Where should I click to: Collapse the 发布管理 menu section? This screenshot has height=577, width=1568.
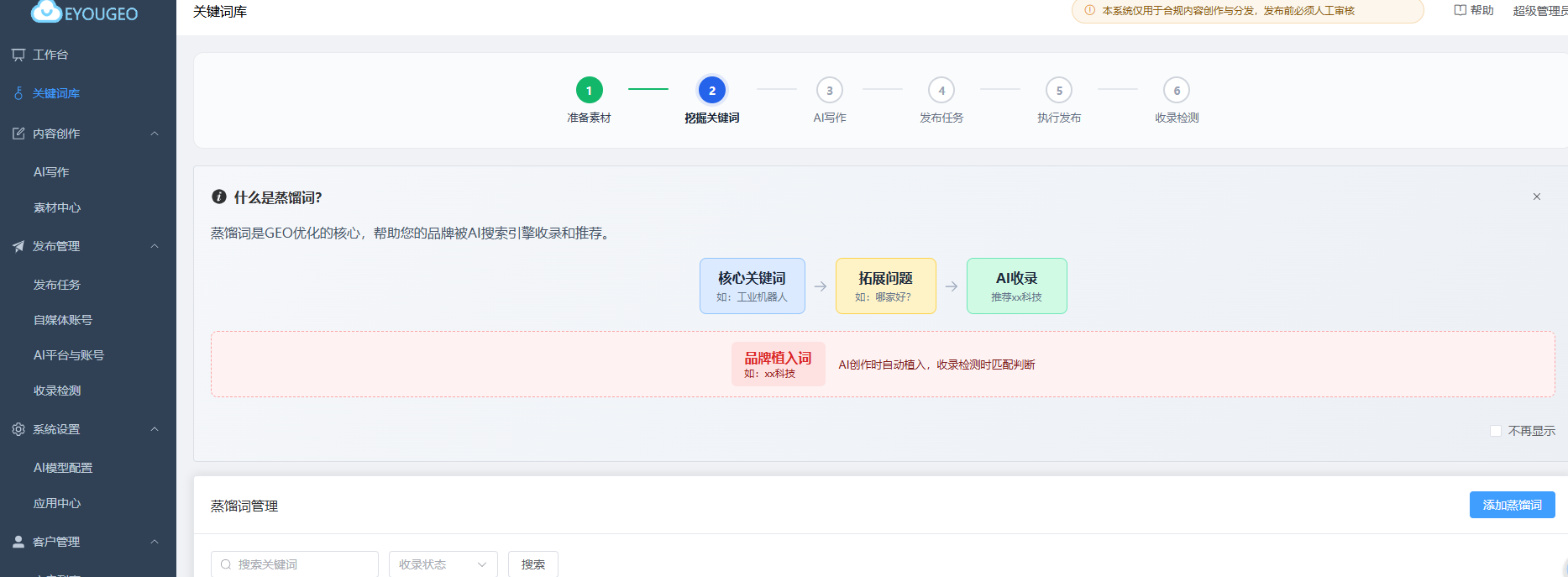pyautogui.click(x=155, y=246)
